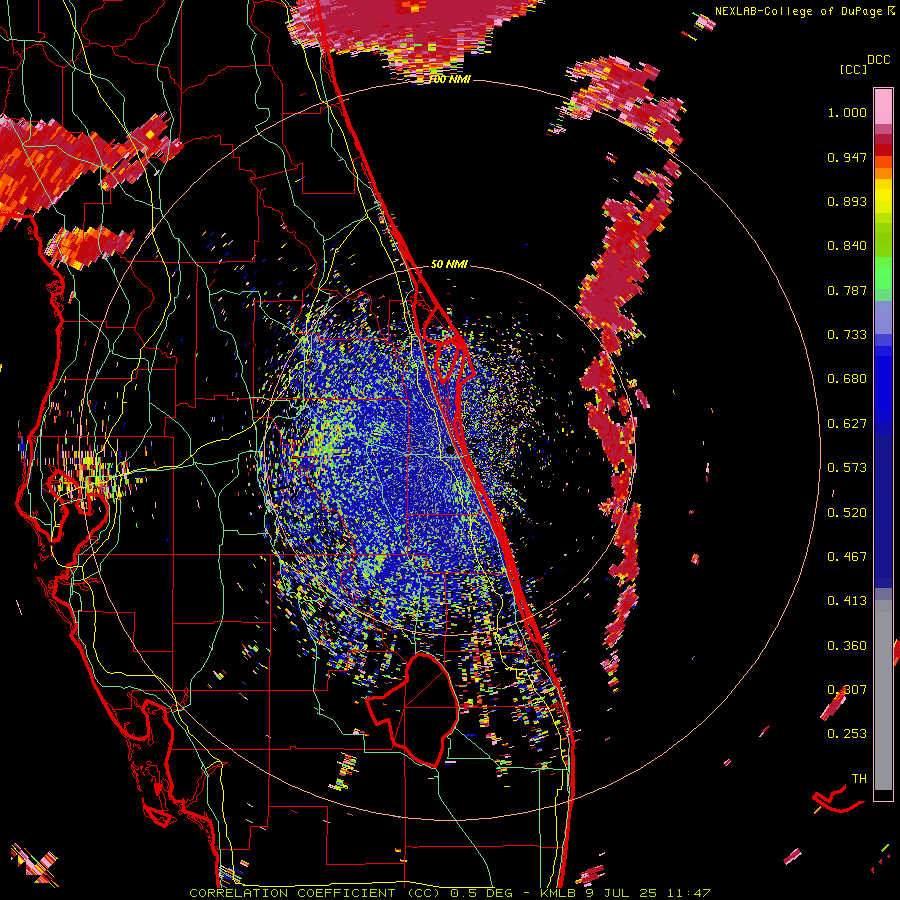Image resolution: width=900 pixels, height=900 pixels.
Task: Click the NEXLAB-College of DuPage title text
Action: (x=798, y=11)
